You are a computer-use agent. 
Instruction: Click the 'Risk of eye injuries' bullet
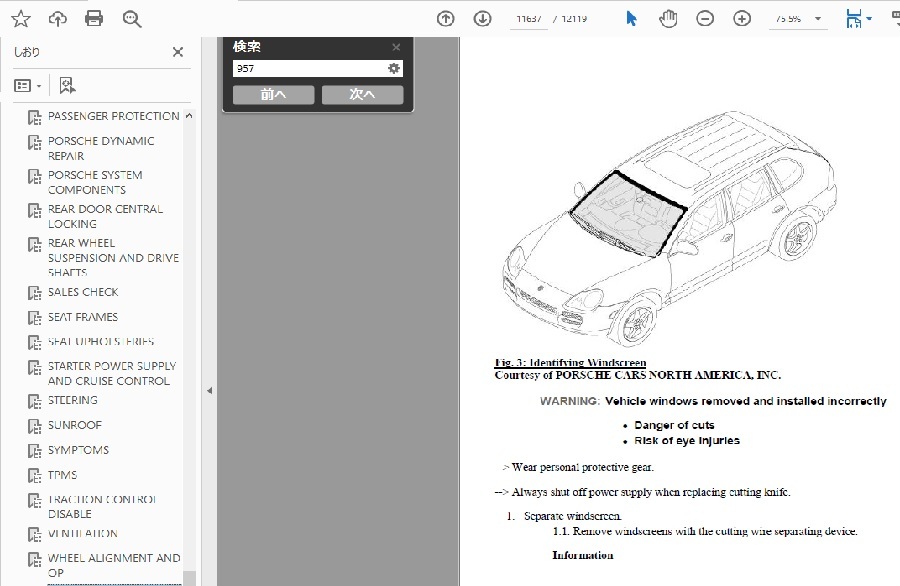[687, 441]
